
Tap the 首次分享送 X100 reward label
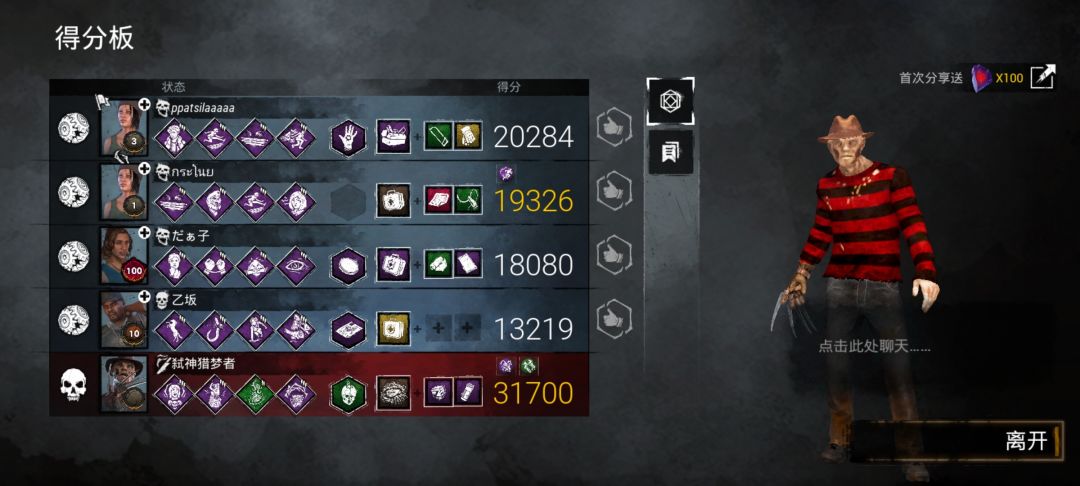click(x=962, y=78)
